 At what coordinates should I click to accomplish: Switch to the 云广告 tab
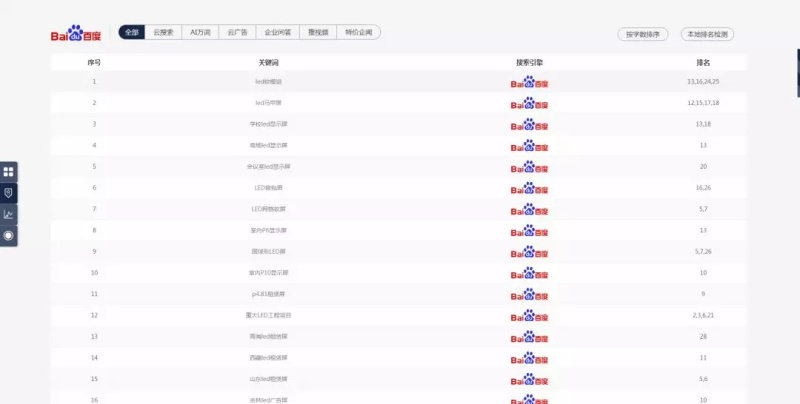(237, 32)
